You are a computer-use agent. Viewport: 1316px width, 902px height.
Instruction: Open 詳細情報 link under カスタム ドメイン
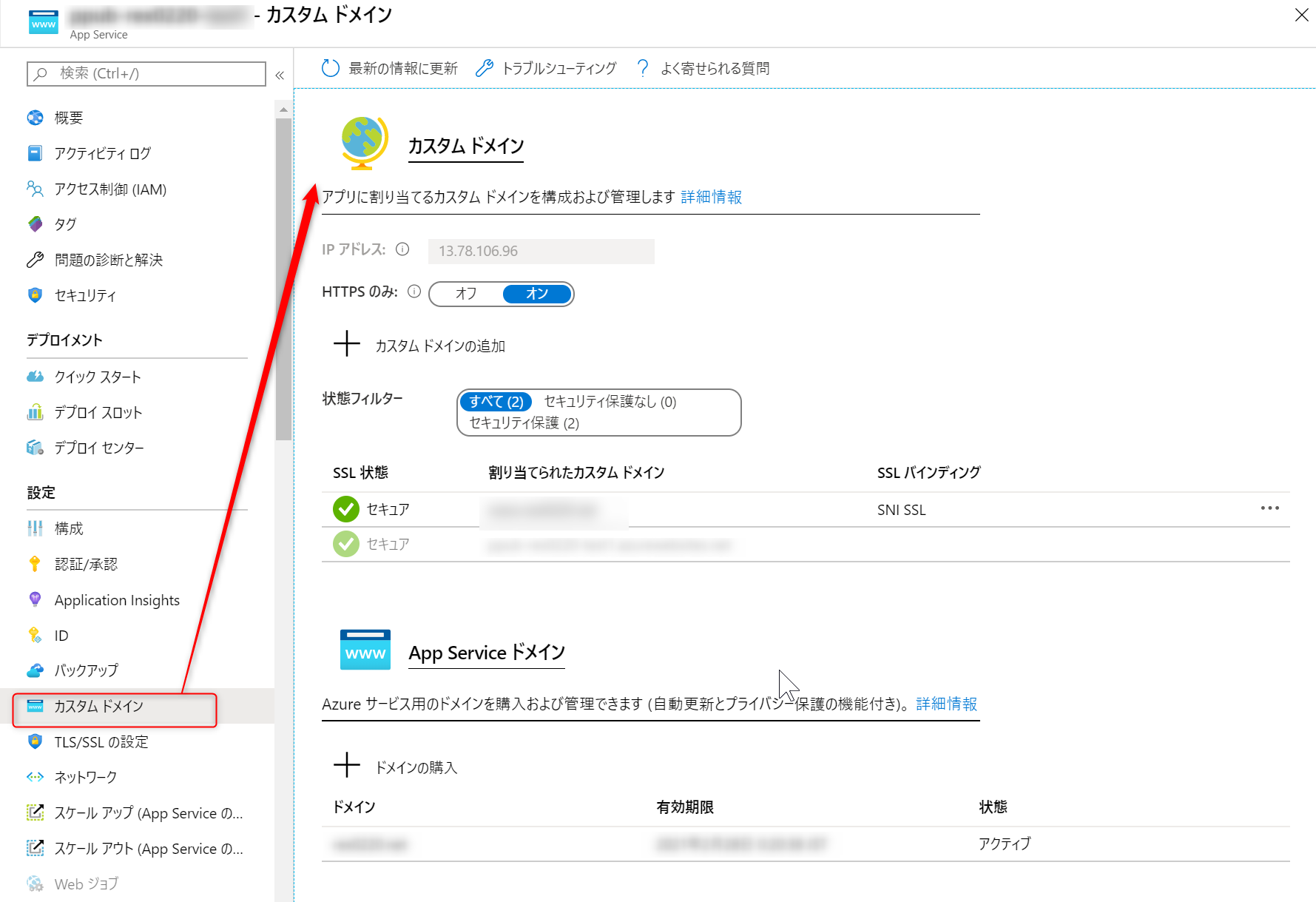[712, 197]
